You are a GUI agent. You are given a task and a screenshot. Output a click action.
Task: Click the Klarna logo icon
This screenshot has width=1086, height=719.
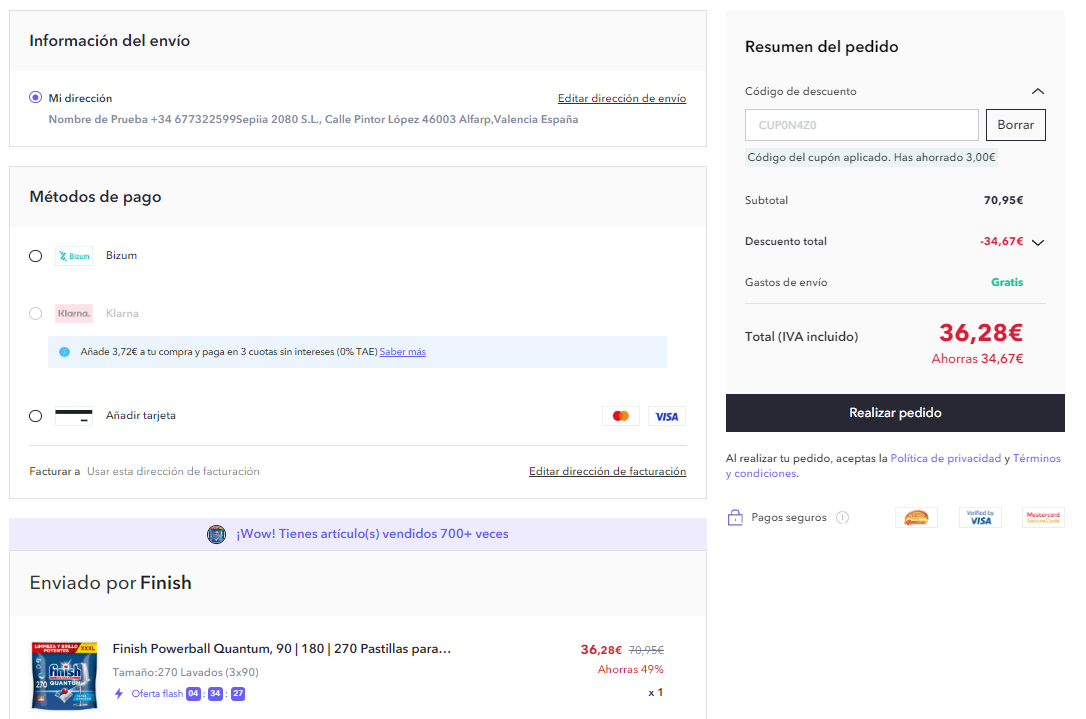click(74, 314)
